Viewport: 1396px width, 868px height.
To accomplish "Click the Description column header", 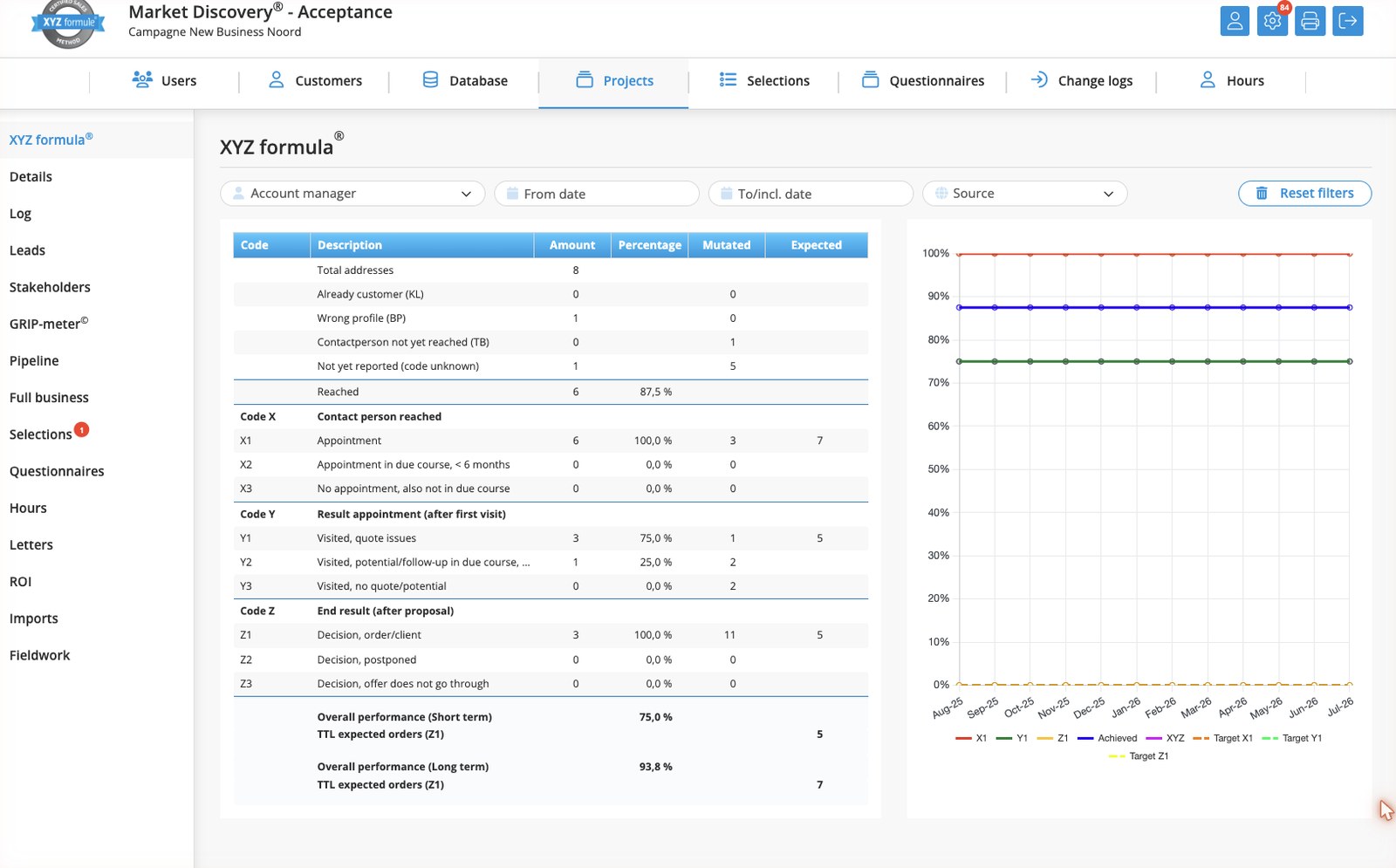I will [422, 245].
